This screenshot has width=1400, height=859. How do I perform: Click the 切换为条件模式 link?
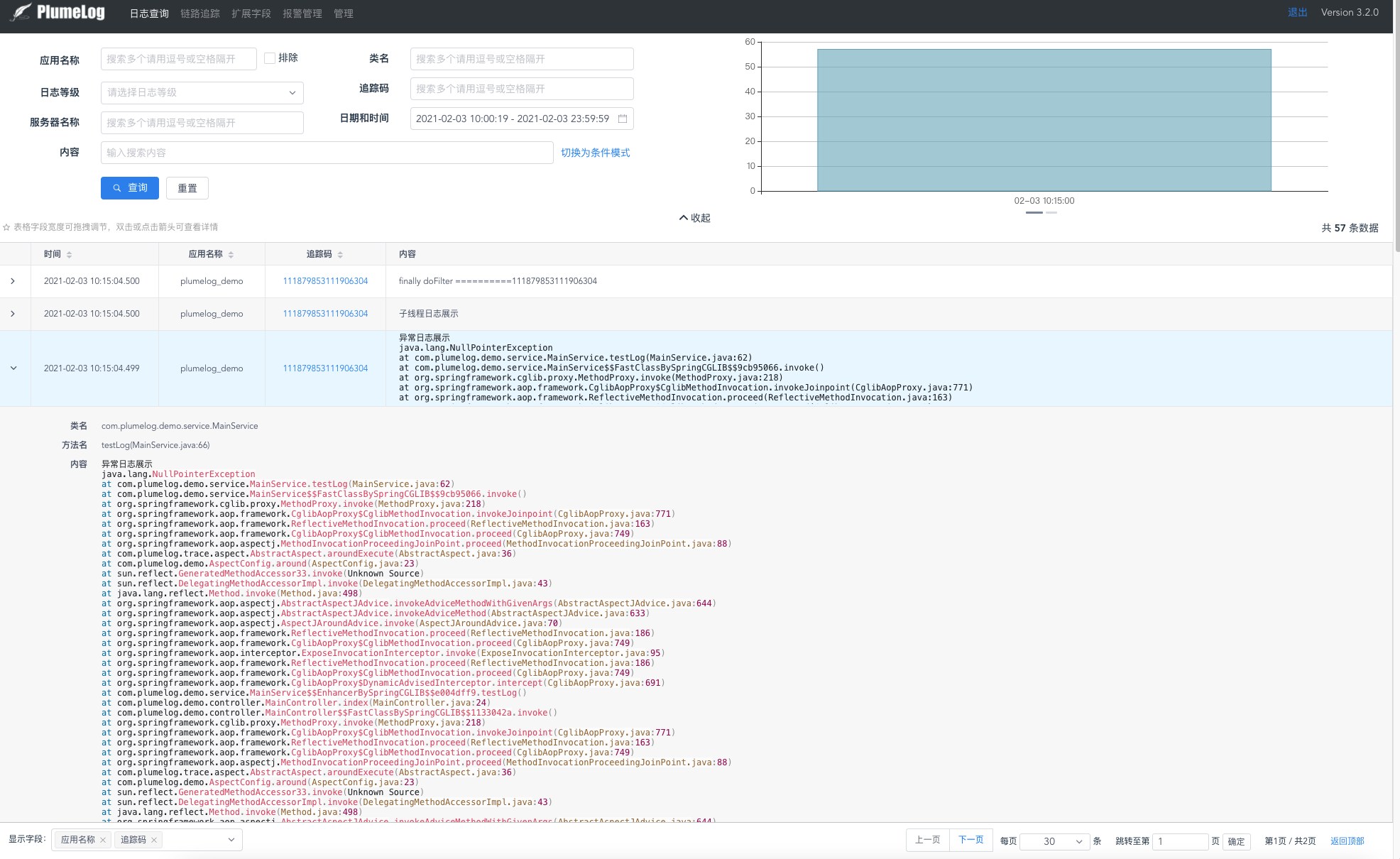595,153
